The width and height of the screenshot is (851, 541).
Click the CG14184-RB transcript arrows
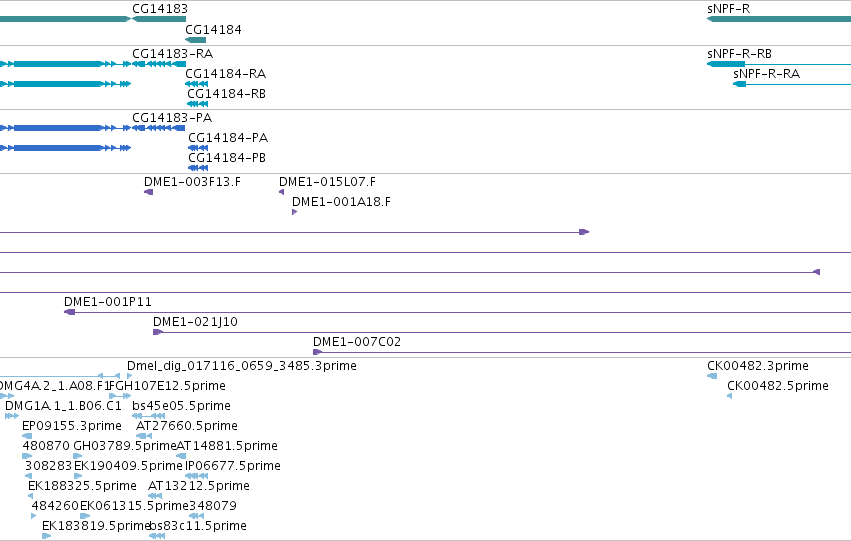pos(198,104)
